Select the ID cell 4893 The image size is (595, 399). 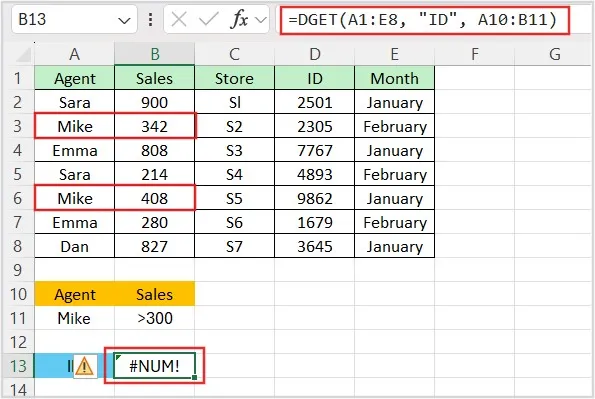315,174
